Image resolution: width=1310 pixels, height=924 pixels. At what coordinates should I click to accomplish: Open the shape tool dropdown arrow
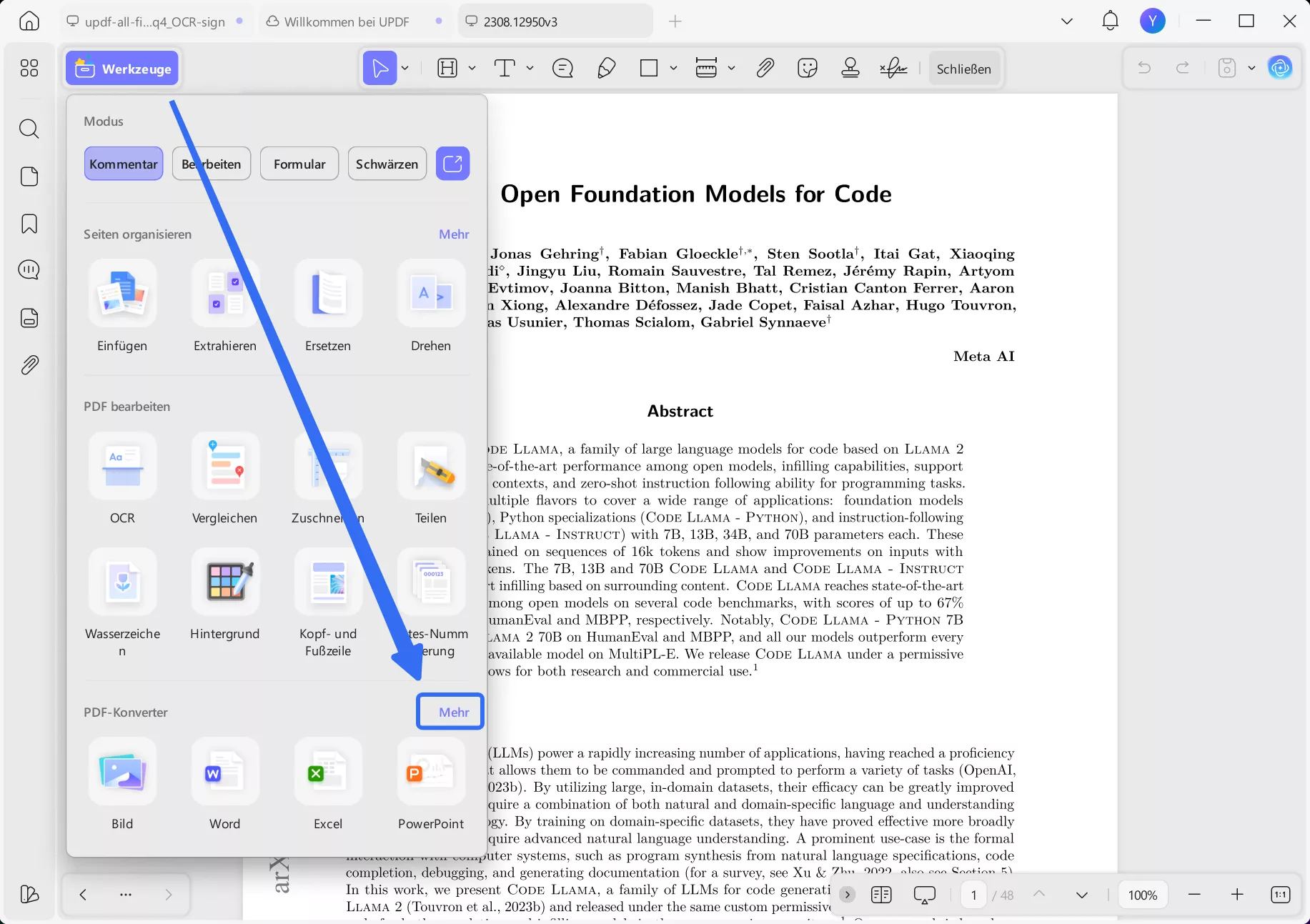pyautogui.click(x=673, y=68)
